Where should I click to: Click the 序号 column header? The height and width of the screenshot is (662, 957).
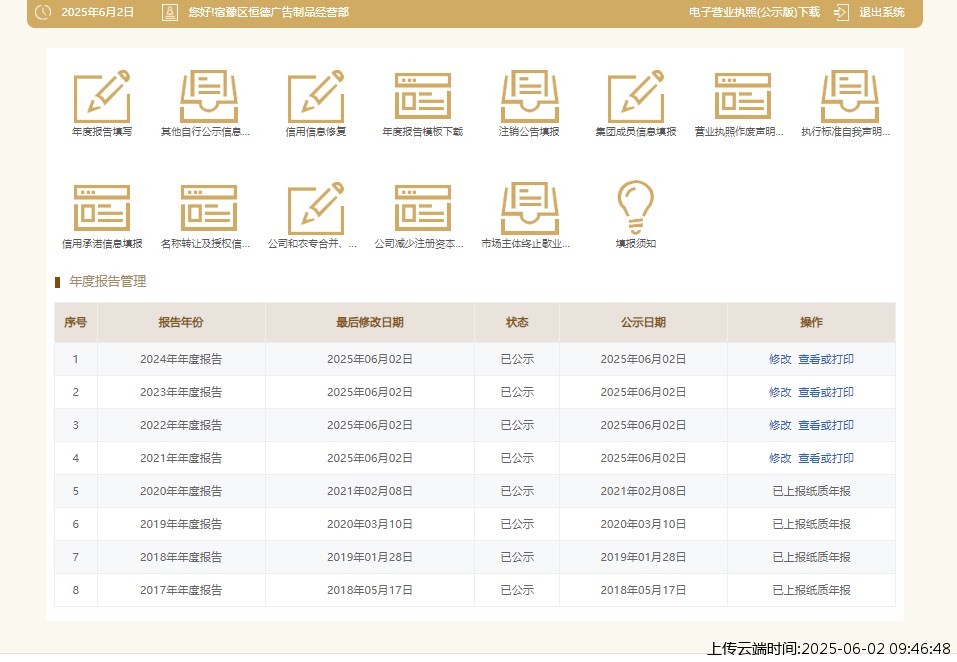(x=76, y=322)
